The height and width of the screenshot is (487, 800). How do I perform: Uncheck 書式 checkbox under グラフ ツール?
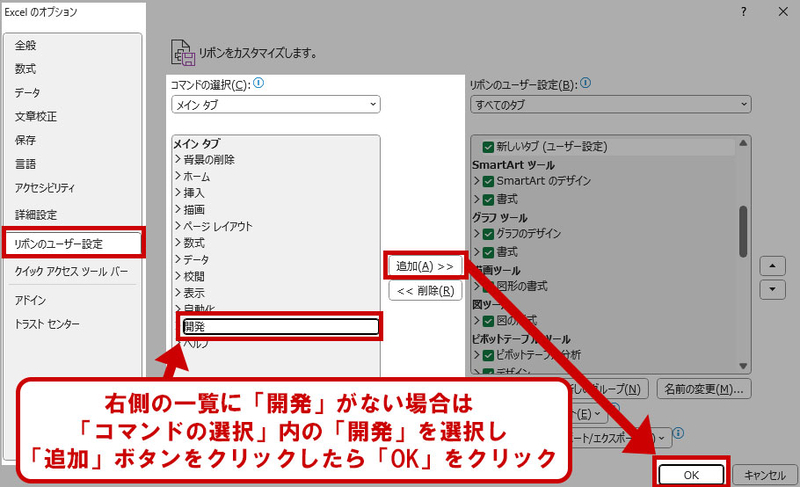488,252
